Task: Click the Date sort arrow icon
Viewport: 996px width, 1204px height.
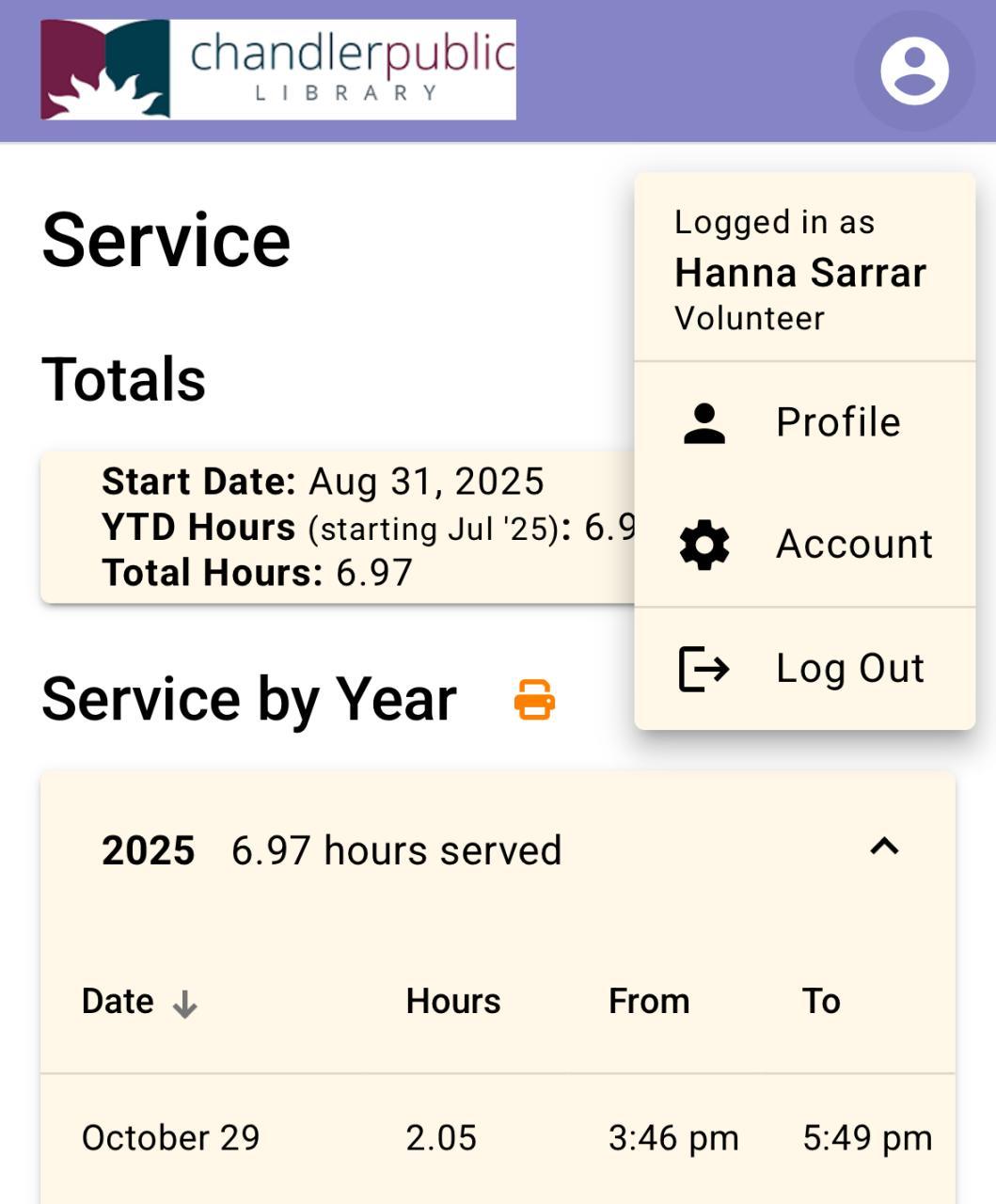Action: (x=185, y=1005)
